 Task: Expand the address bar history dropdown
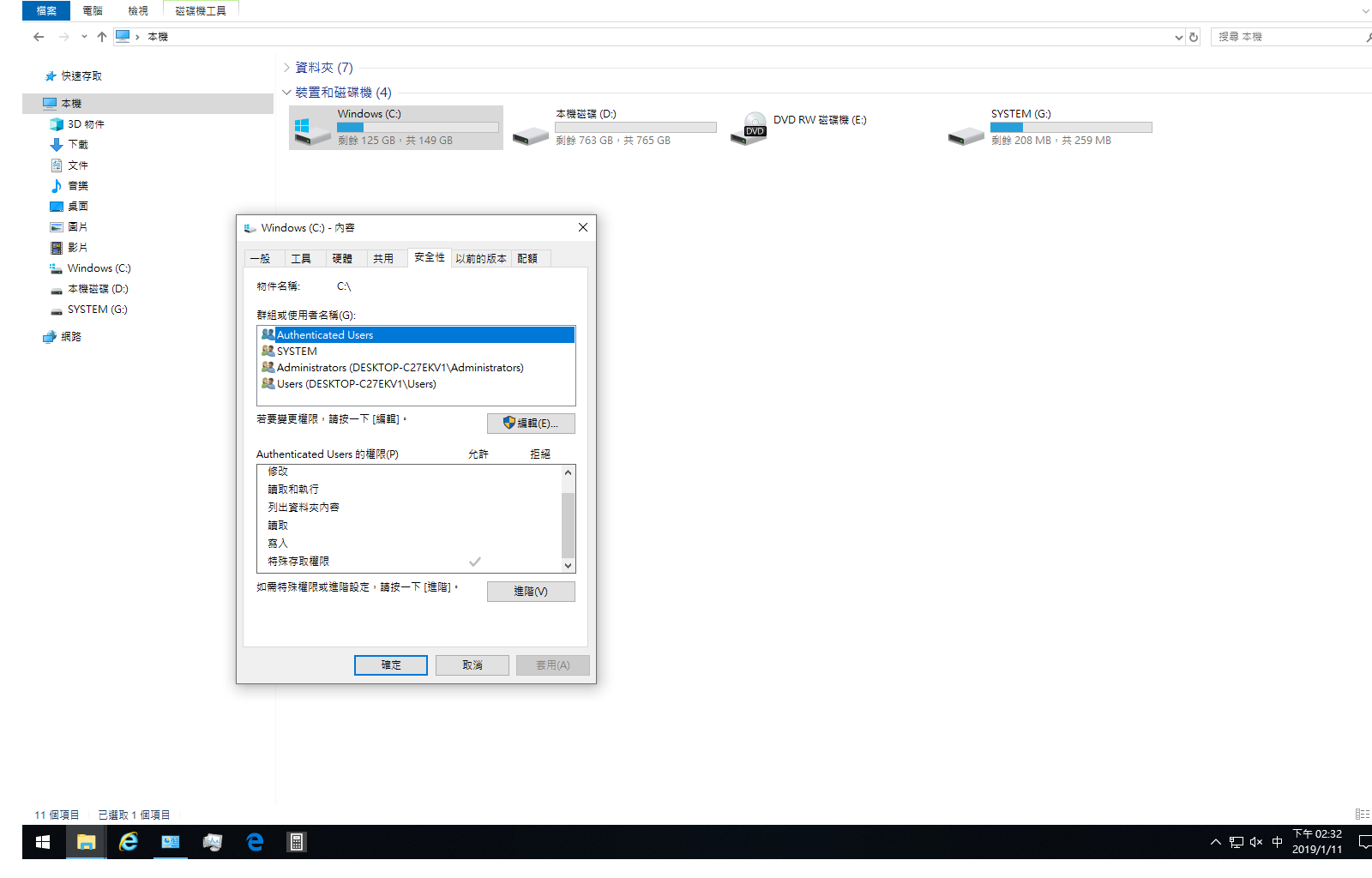(1178, 37)
